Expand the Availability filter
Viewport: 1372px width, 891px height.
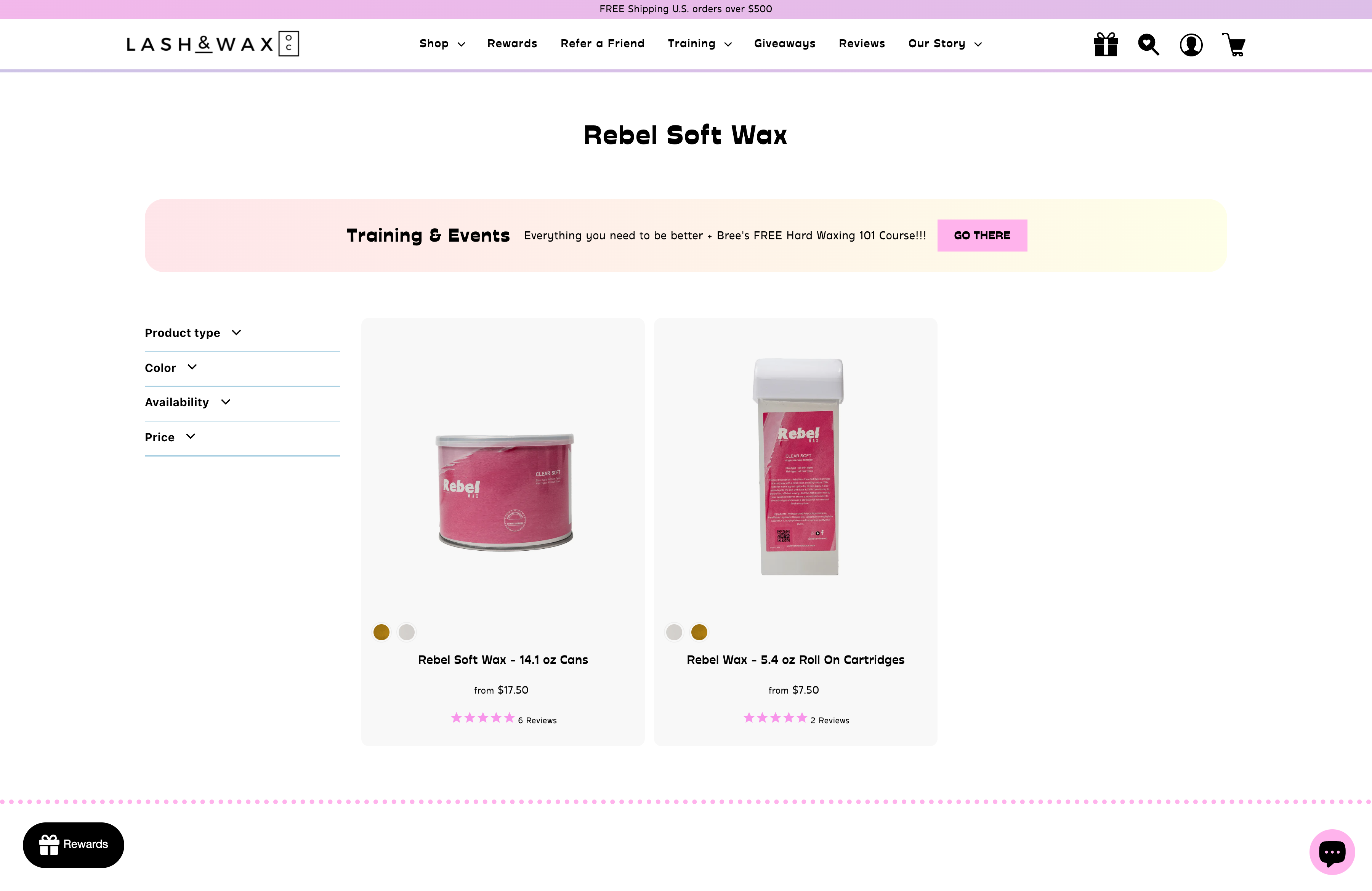pyautogui.click(x=188, y=402)
